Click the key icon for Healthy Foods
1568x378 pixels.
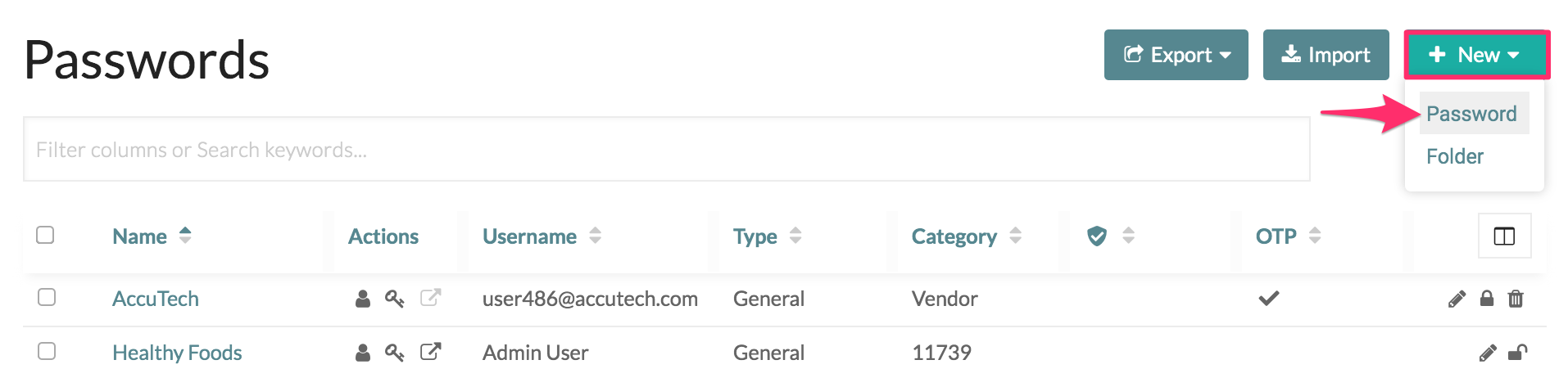click(395, 353)
